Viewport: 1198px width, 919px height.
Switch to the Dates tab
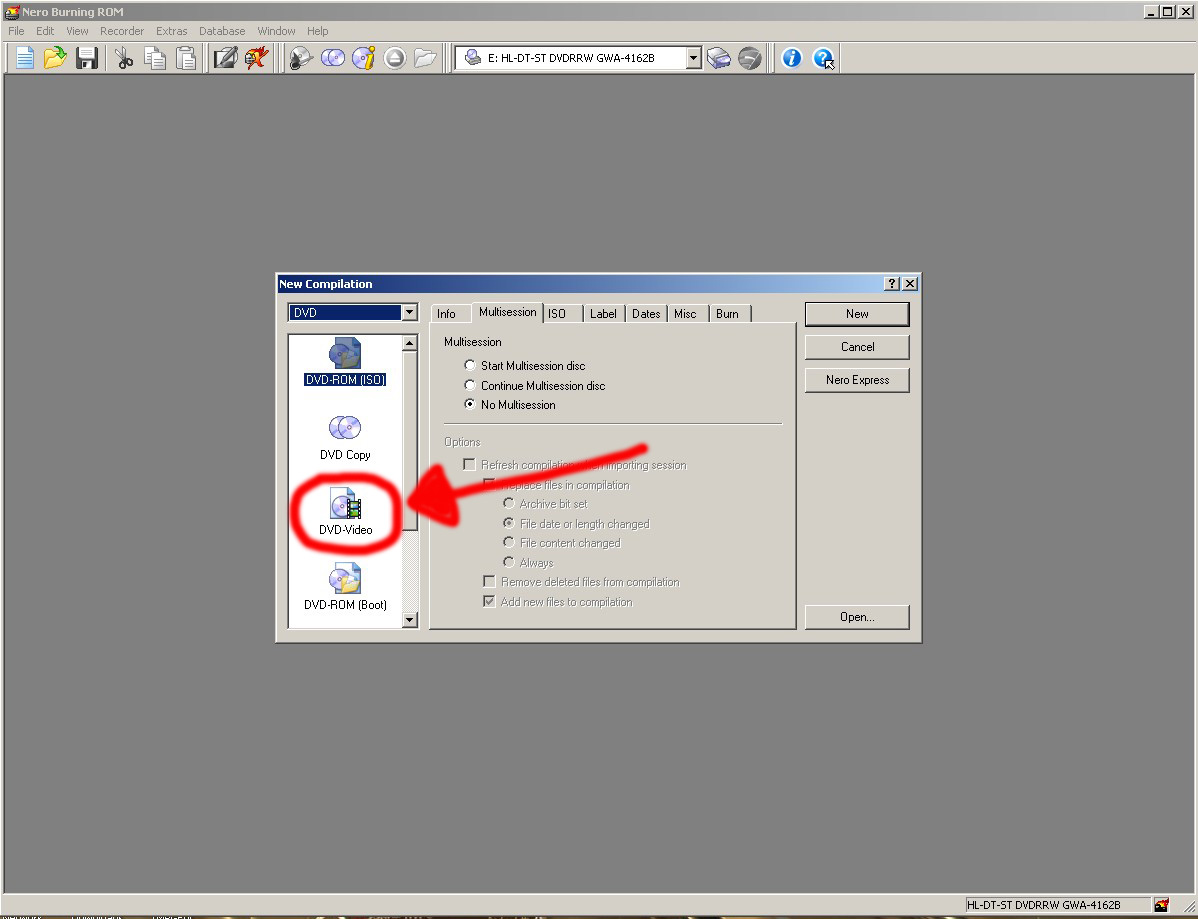click(x=646, y=314)
